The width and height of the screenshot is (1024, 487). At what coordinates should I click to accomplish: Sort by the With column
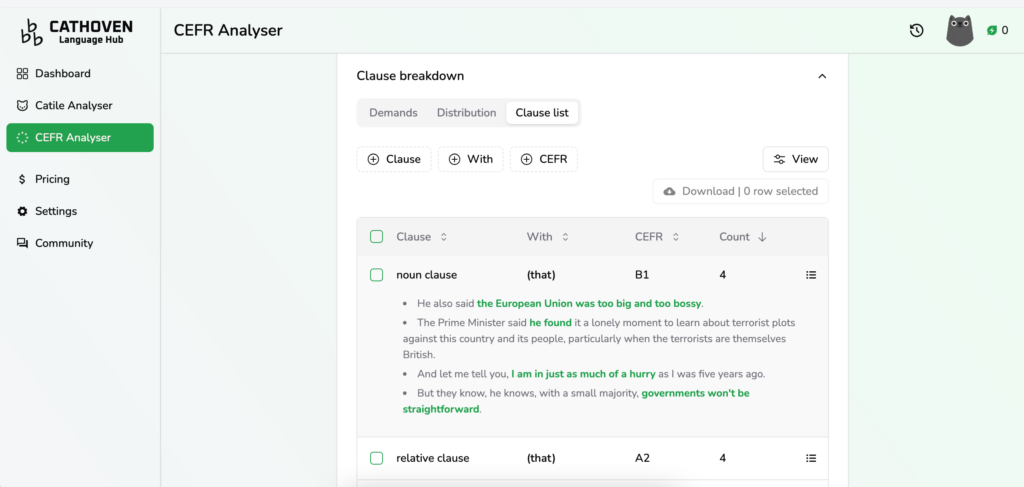point(547,237)
